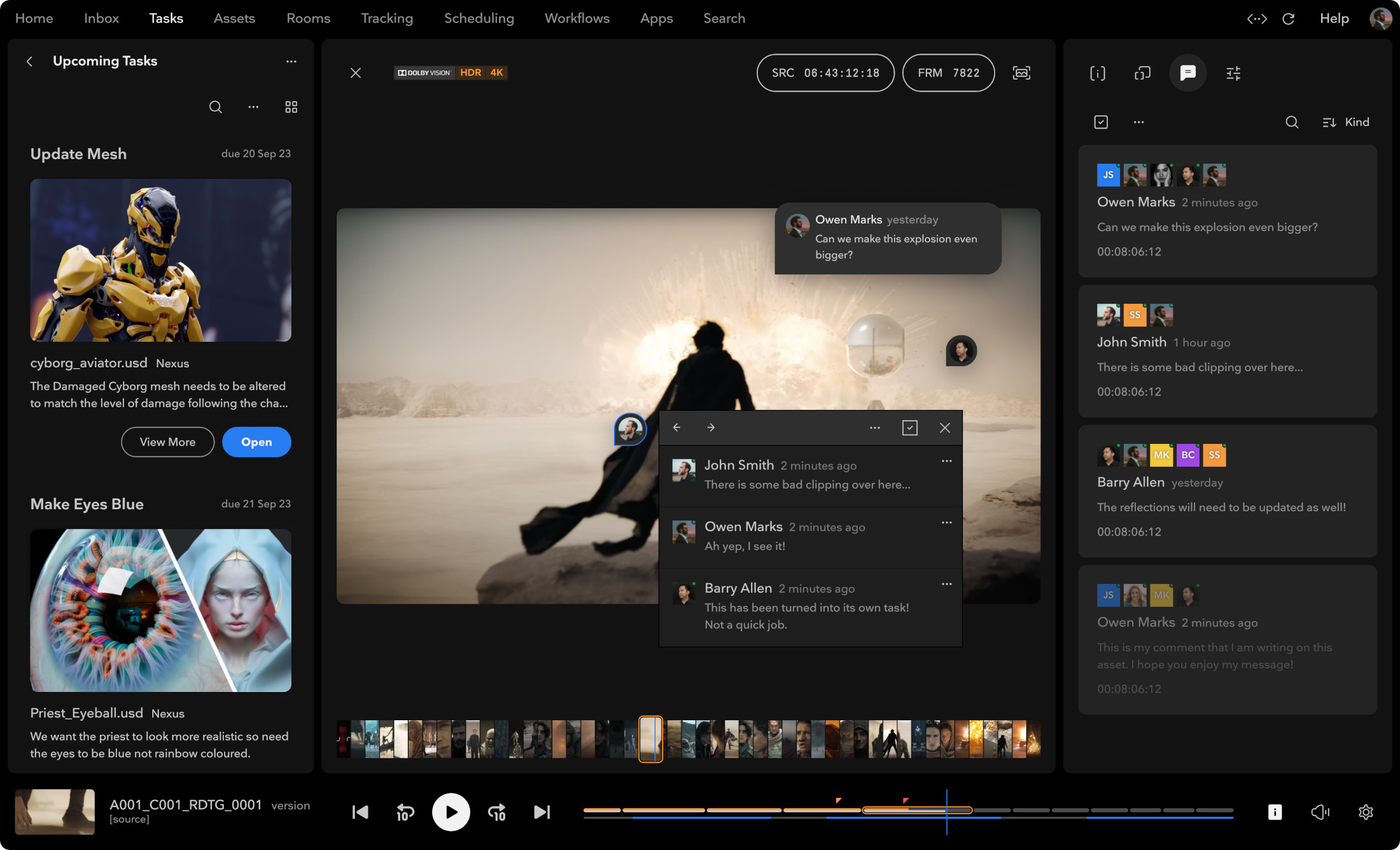Click View More on Update Mesh task
Image resolution: width=1400 pixels, height=850 pixels.
(167, 442)
